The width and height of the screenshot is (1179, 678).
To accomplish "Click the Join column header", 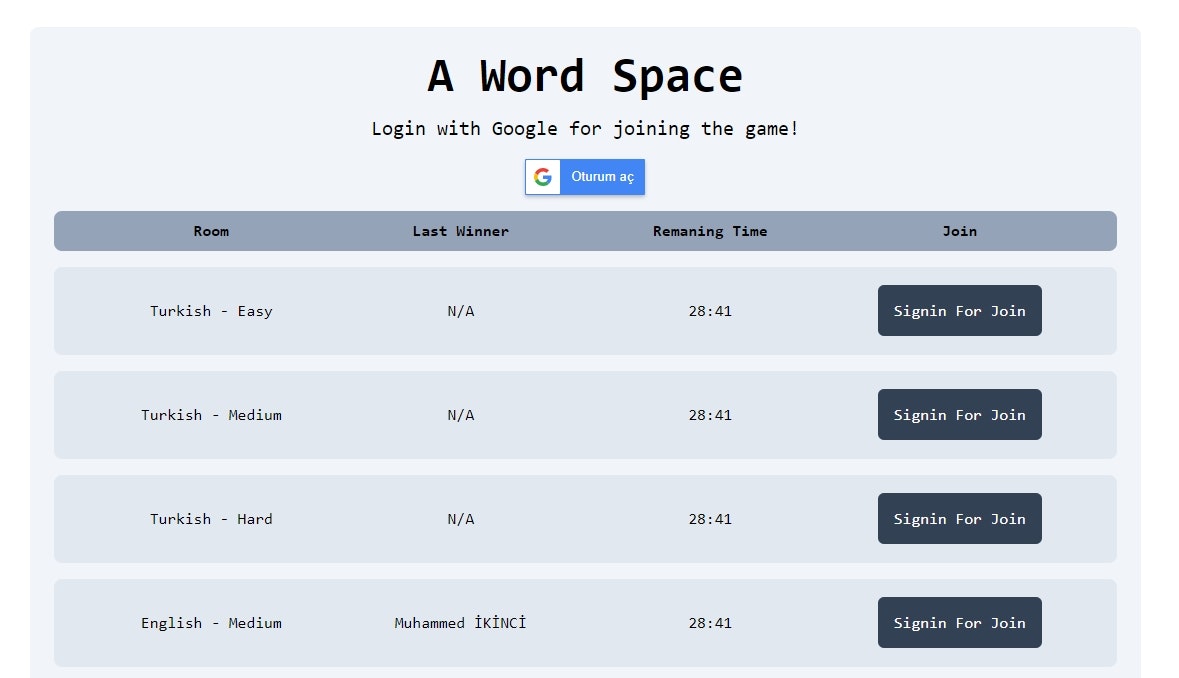I will tap(959, 231).
